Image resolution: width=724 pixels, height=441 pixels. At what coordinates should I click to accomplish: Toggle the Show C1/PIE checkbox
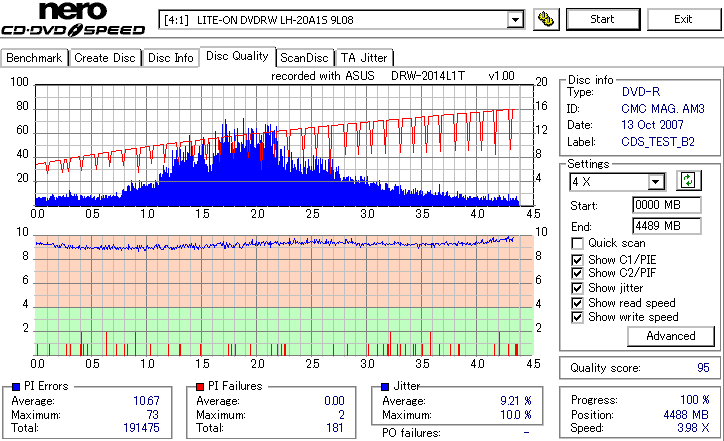point(577,260)
